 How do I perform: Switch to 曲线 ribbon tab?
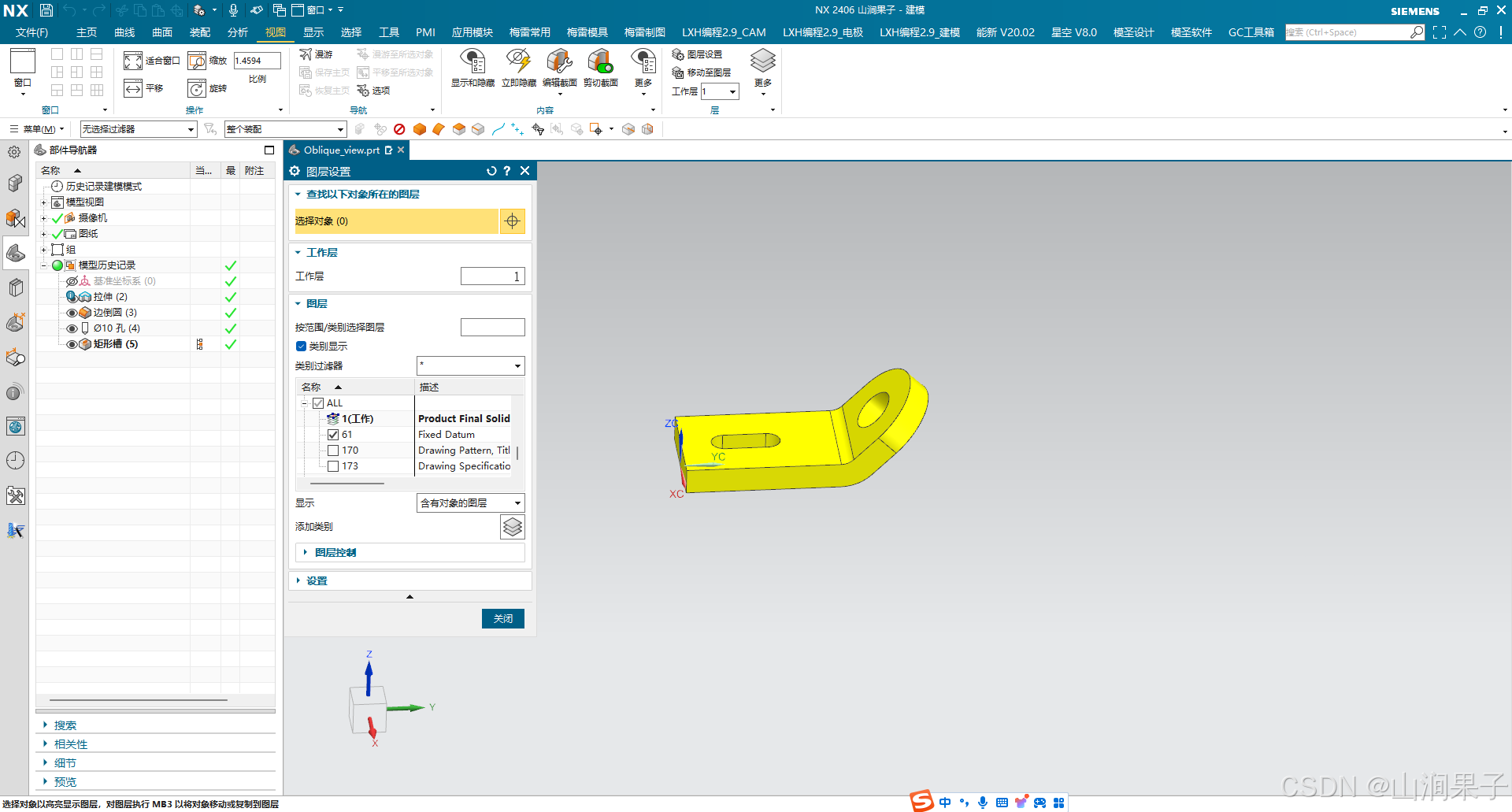(x=124, y=32)
